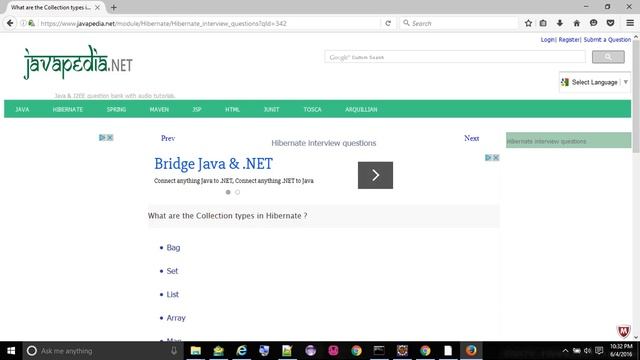Click the Pocket icon in the toolbar

coord(610,23)
